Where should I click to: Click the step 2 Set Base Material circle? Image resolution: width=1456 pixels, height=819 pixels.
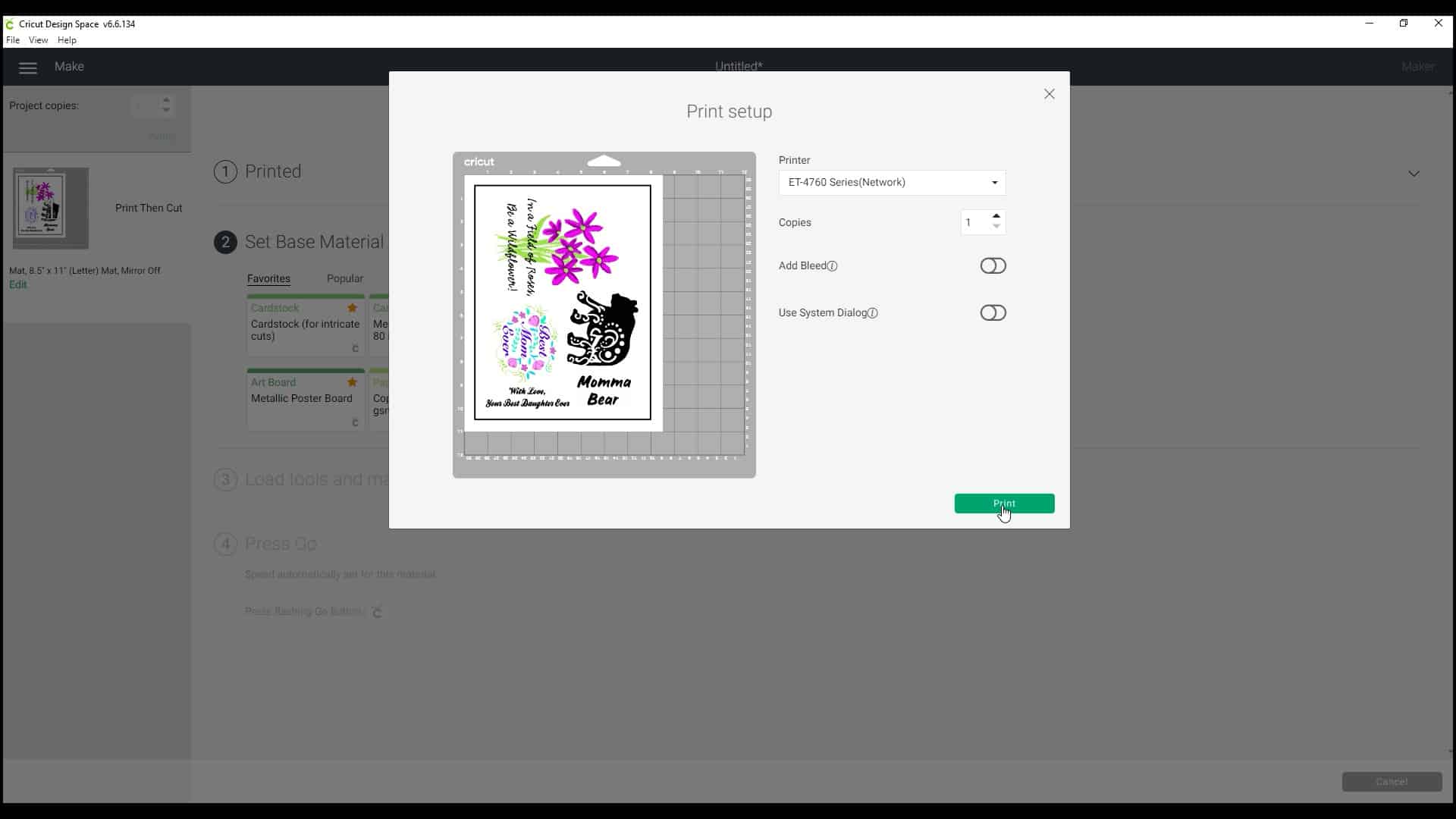click(x=225, y=243)
